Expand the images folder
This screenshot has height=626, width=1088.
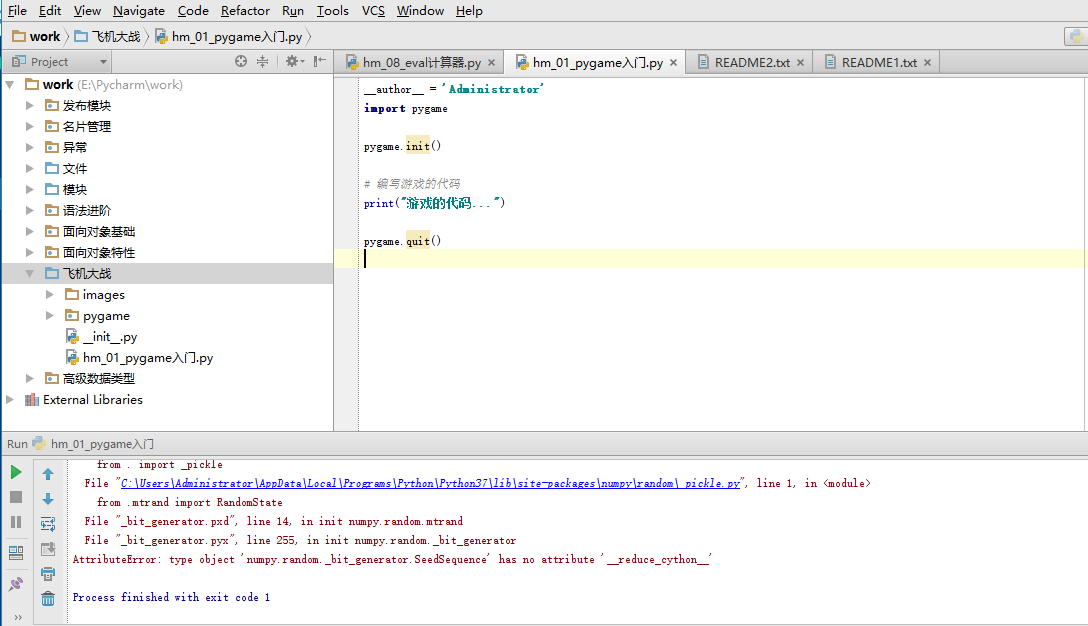(49, 294)
